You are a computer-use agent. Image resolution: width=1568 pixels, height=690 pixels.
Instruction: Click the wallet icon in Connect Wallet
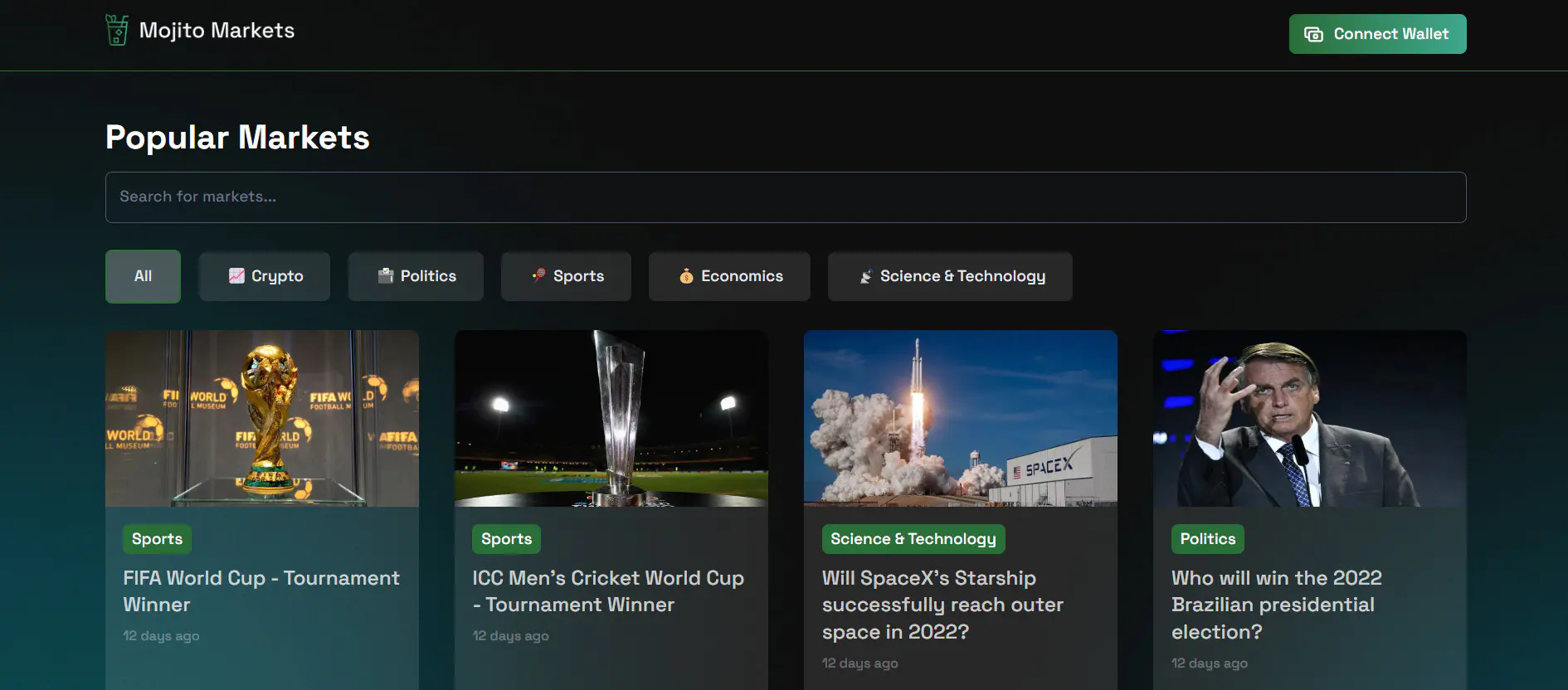coord(1313,34)
